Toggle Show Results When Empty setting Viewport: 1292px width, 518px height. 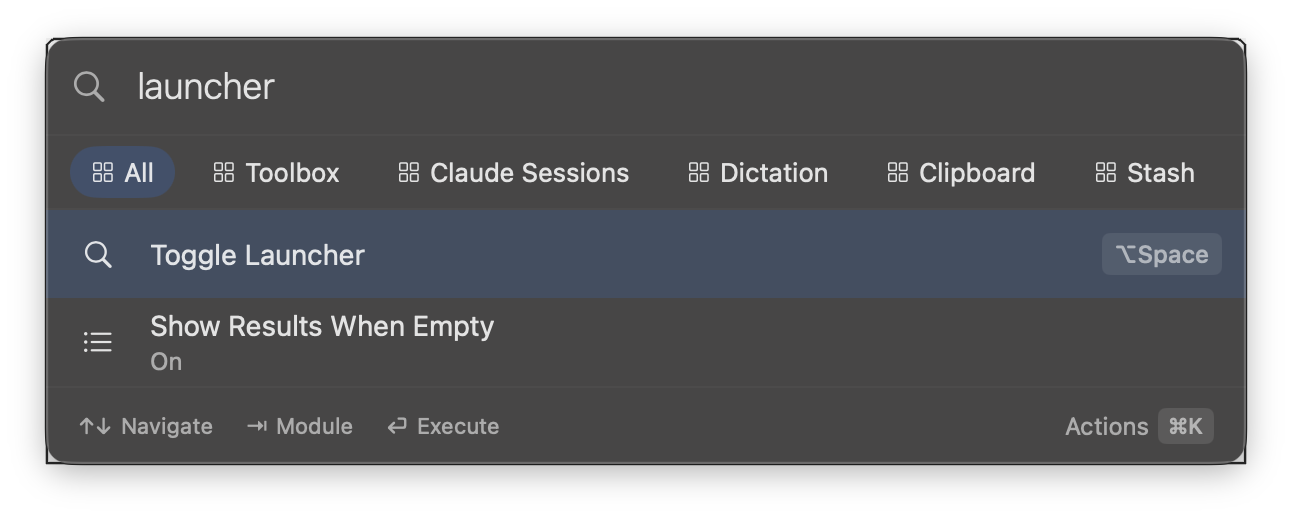322,342
